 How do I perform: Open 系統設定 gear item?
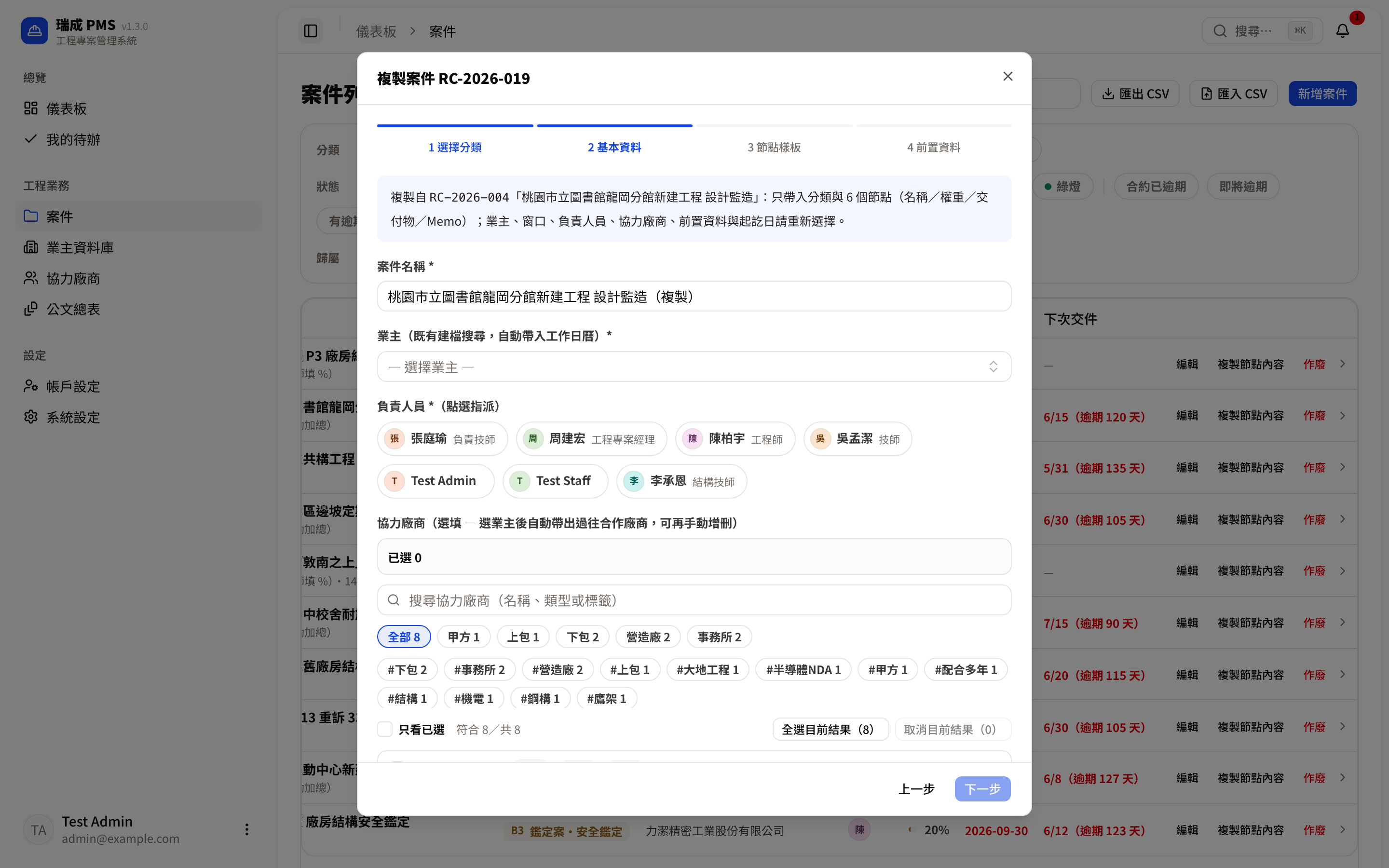coord(139,417)
